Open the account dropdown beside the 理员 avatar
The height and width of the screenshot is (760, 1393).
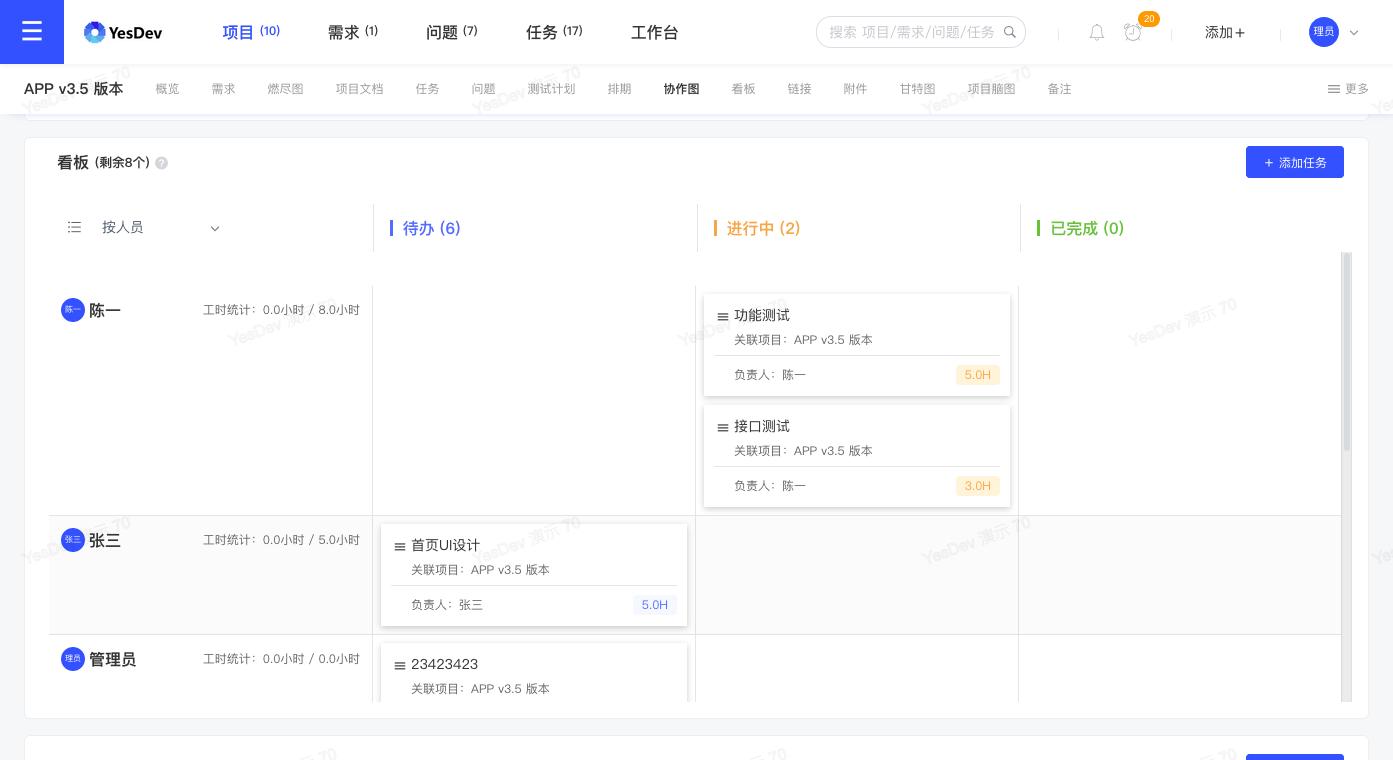[x=1355, y=32]
